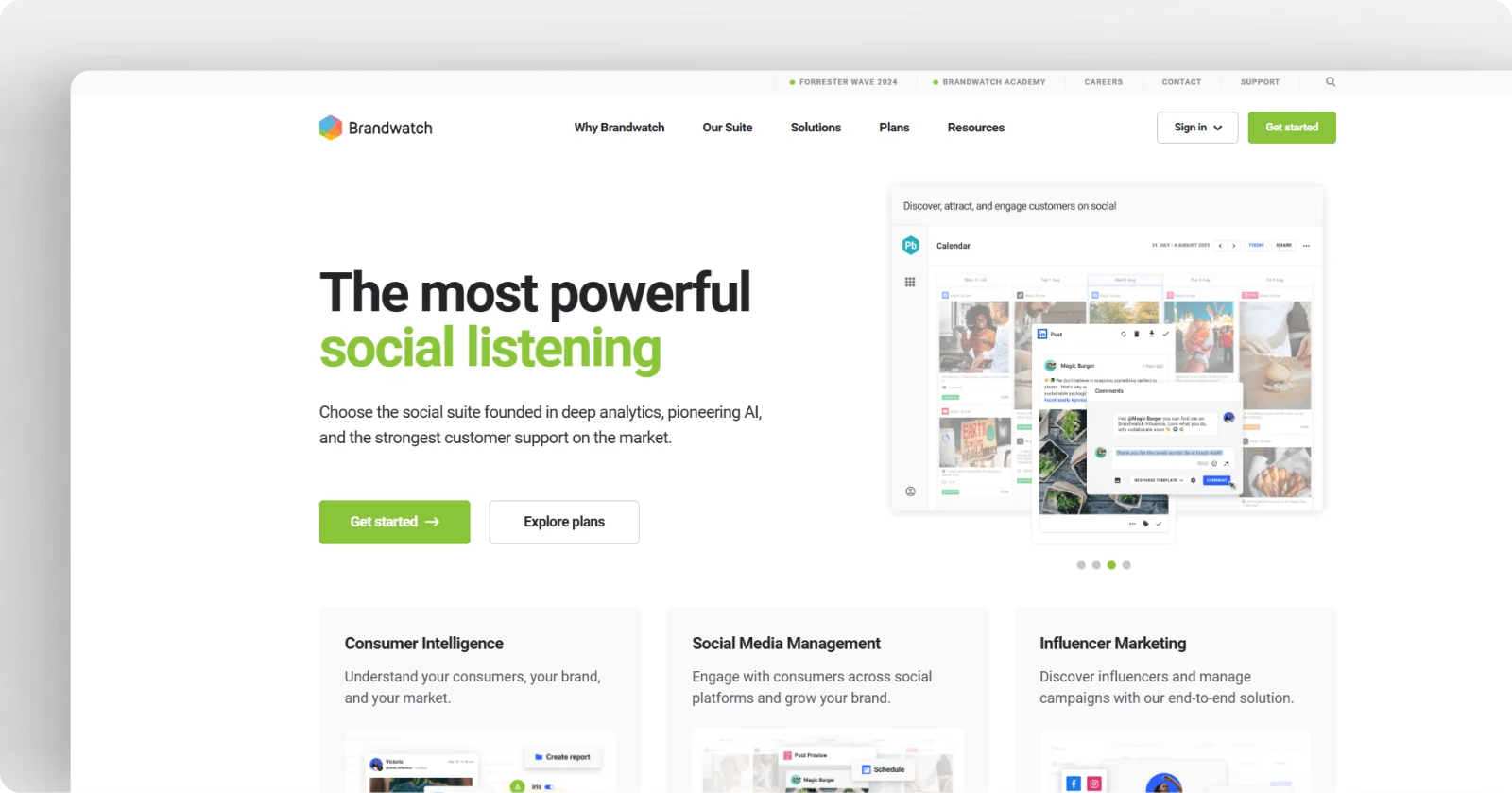Image resolution: width=1512 pixels, height=793 pixels.
Task: Click the blue COMMENT button
Action: (x=1217, y=480)
